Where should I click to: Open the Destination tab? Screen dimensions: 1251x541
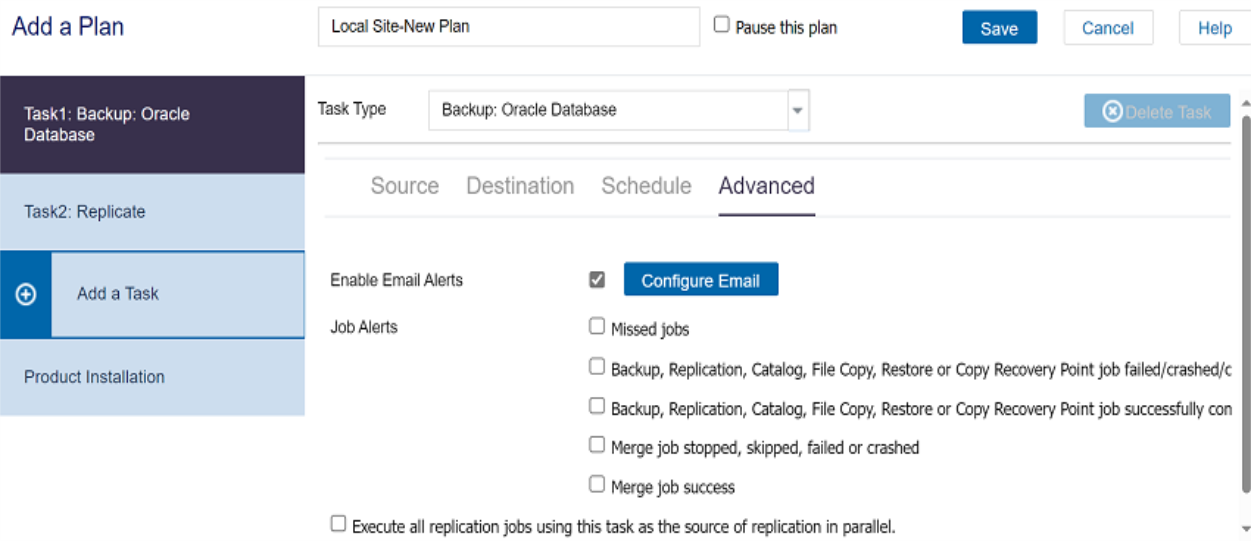[520, 186]
